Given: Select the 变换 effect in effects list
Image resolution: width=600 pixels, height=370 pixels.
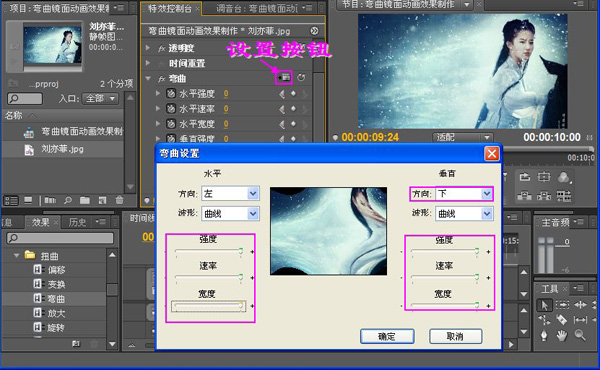Looking at the screenshot, I should click(x=56, y=284).
